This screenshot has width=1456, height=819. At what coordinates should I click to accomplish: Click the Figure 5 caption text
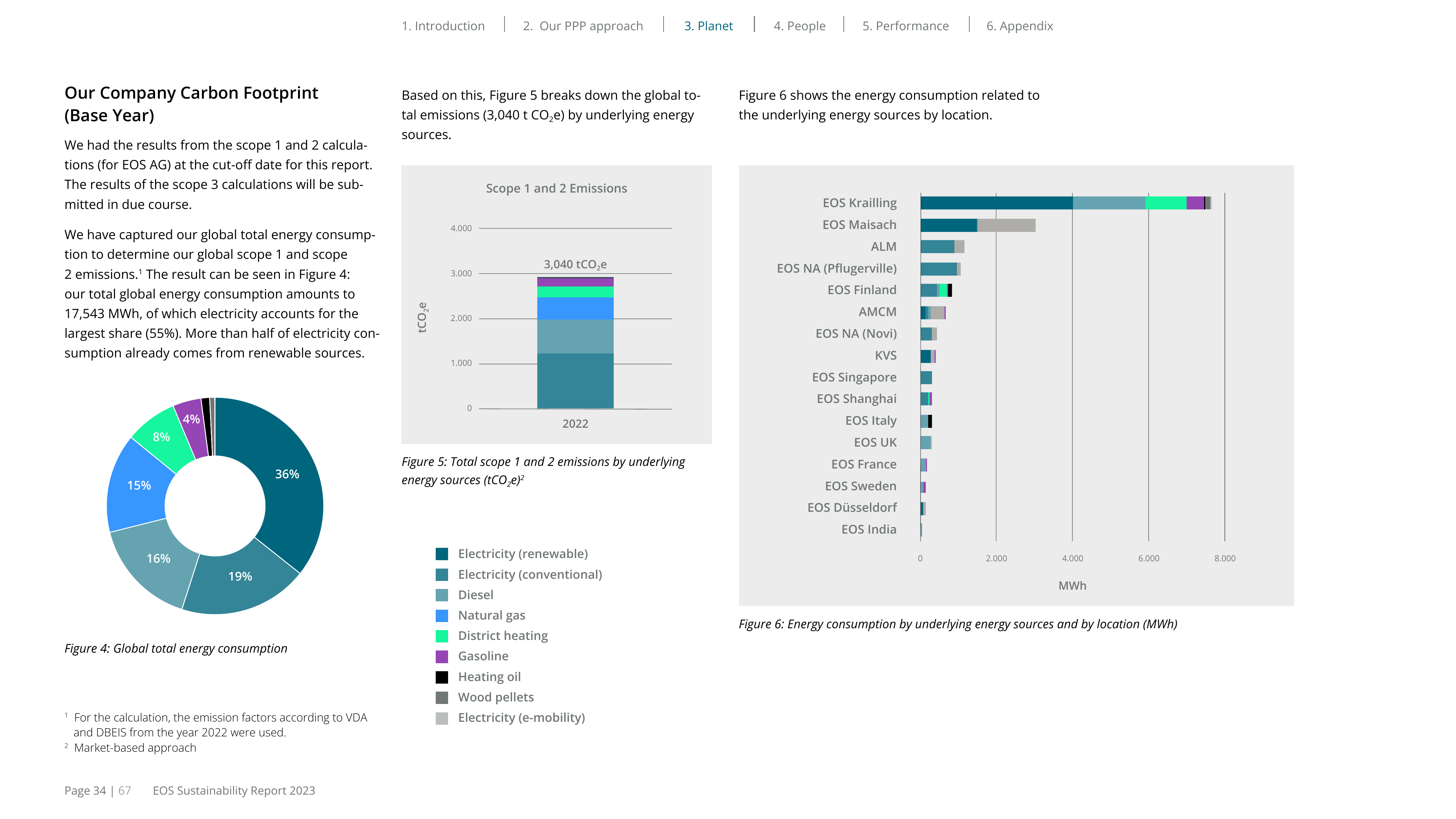tap(543, 471)
